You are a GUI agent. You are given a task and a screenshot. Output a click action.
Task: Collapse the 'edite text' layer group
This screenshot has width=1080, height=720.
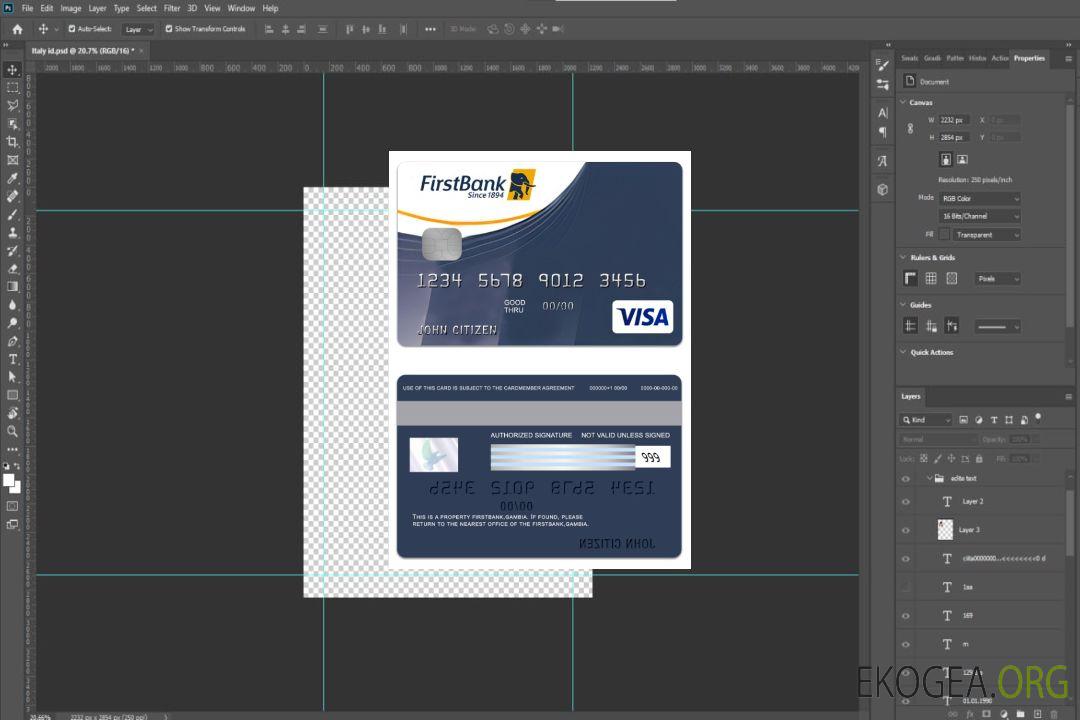(x=929, y=478)
